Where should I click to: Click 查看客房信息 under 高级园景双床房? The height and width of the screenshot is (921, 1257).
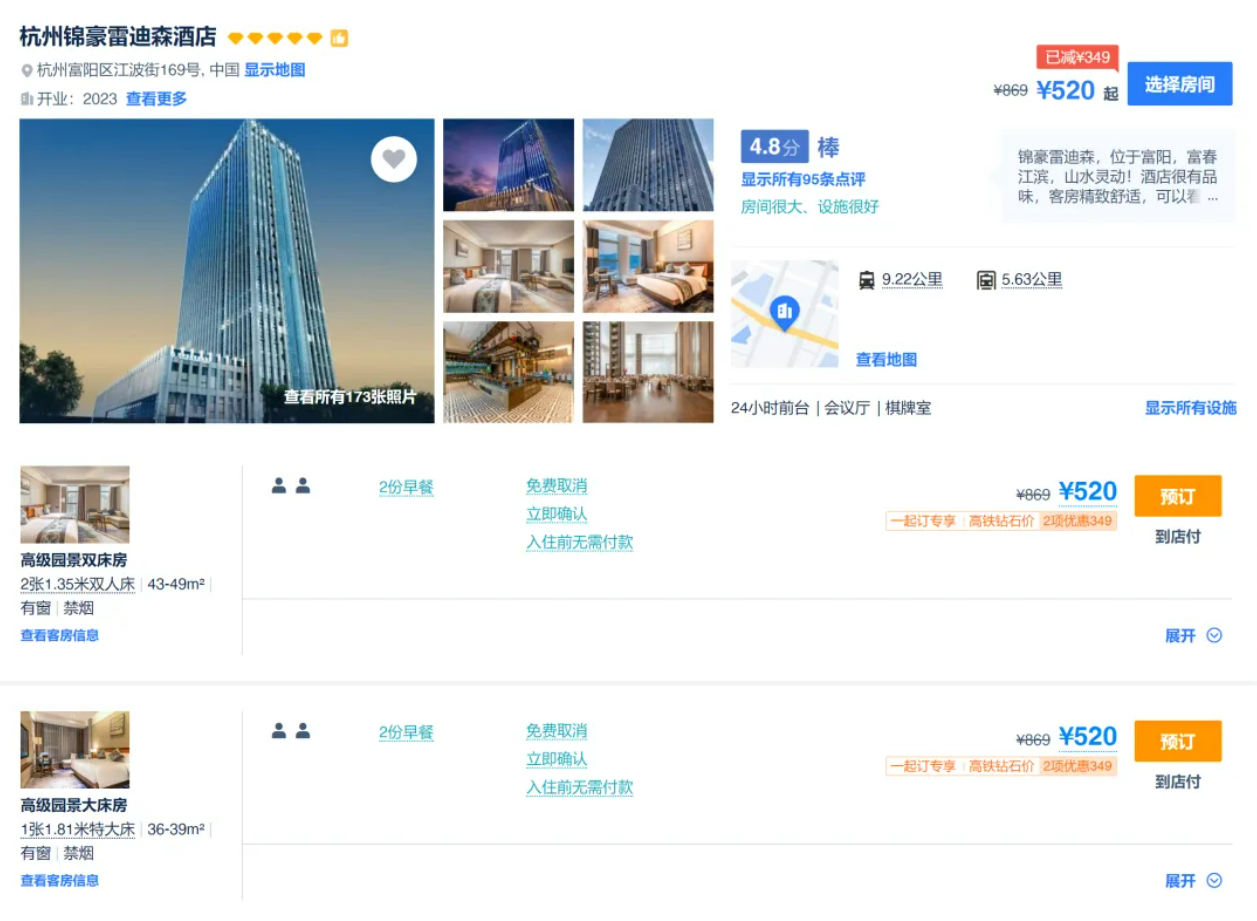pyautogui.click(x=60, y=635)
